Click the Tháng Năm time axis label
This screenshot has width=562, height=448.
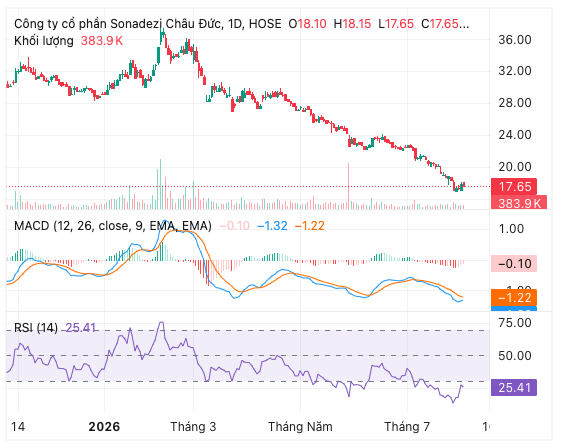tap(300, 426)
